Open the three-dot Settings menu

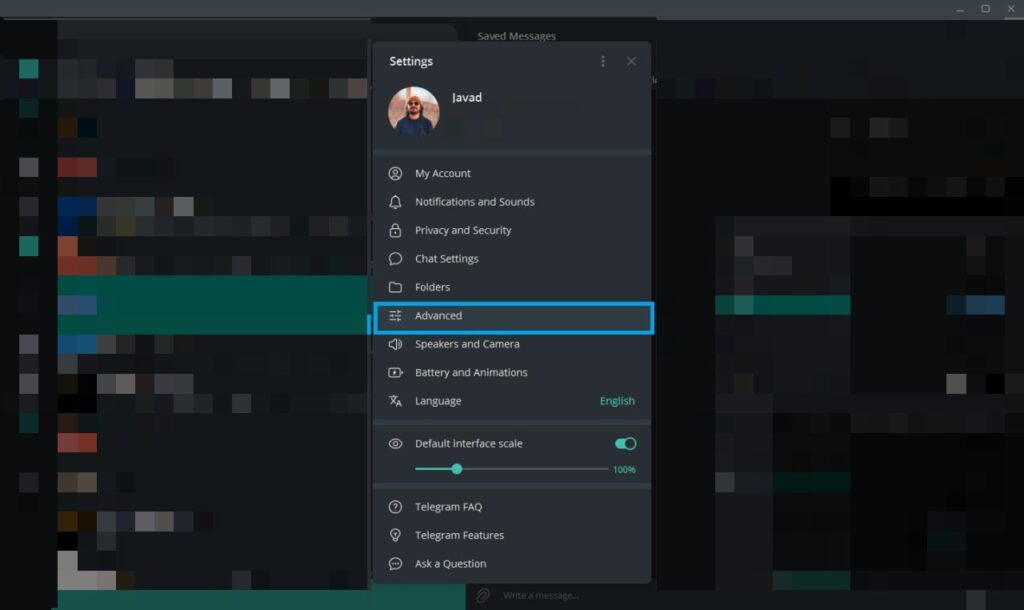point(602,61)
